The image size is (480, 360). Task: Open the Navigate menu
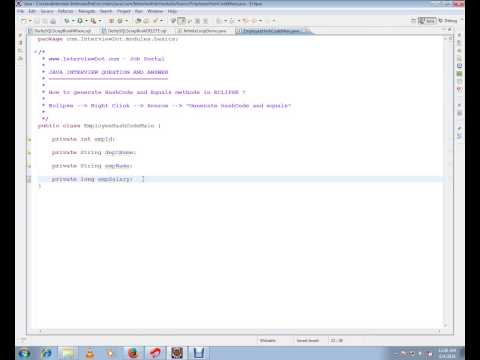point(87,11)
